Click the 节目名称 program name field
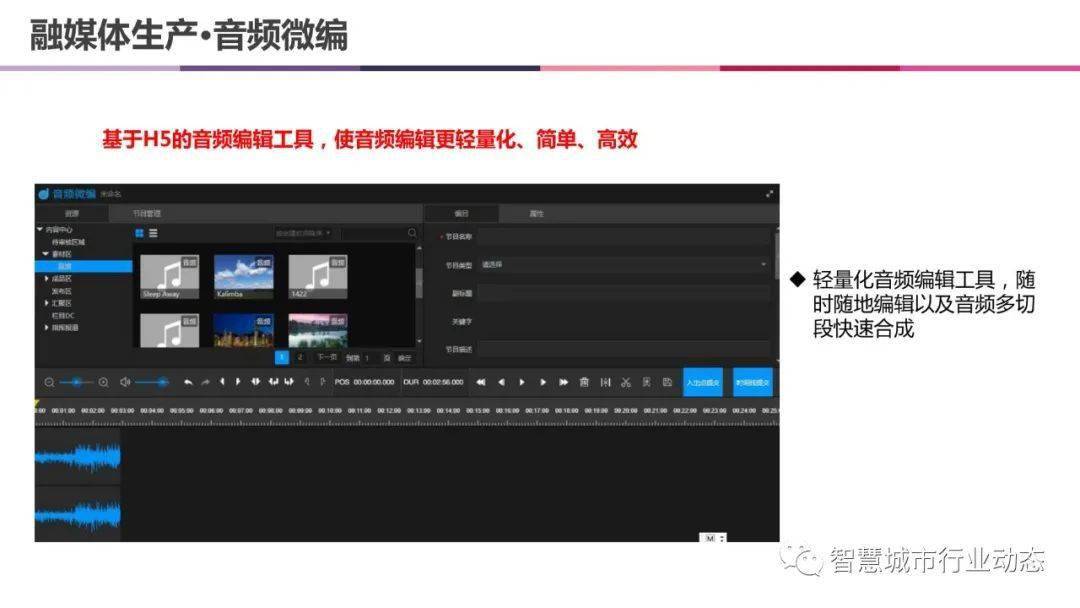This screenshot has width=1080, height=608. 623,236
